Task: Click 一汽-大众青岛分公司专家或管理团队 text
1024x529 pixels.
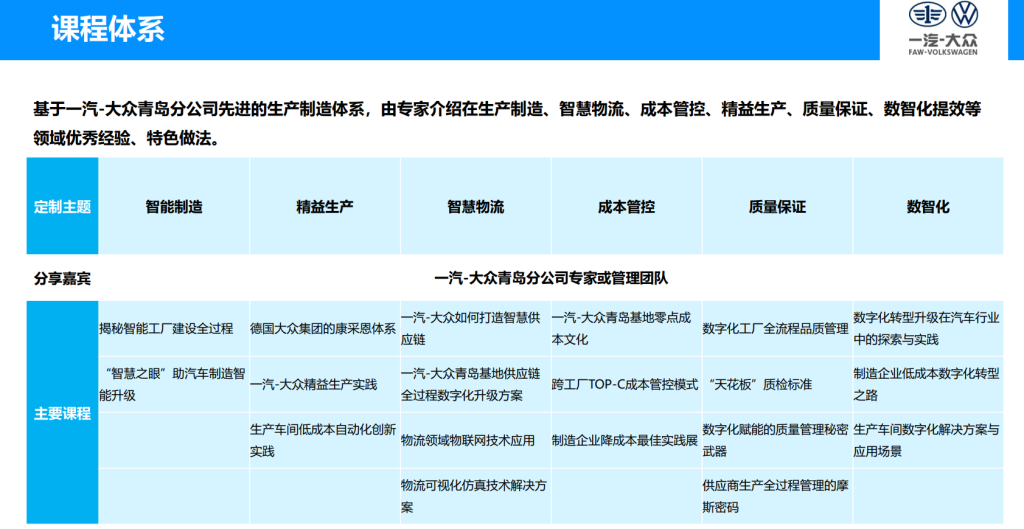Action: click(551, 278)
